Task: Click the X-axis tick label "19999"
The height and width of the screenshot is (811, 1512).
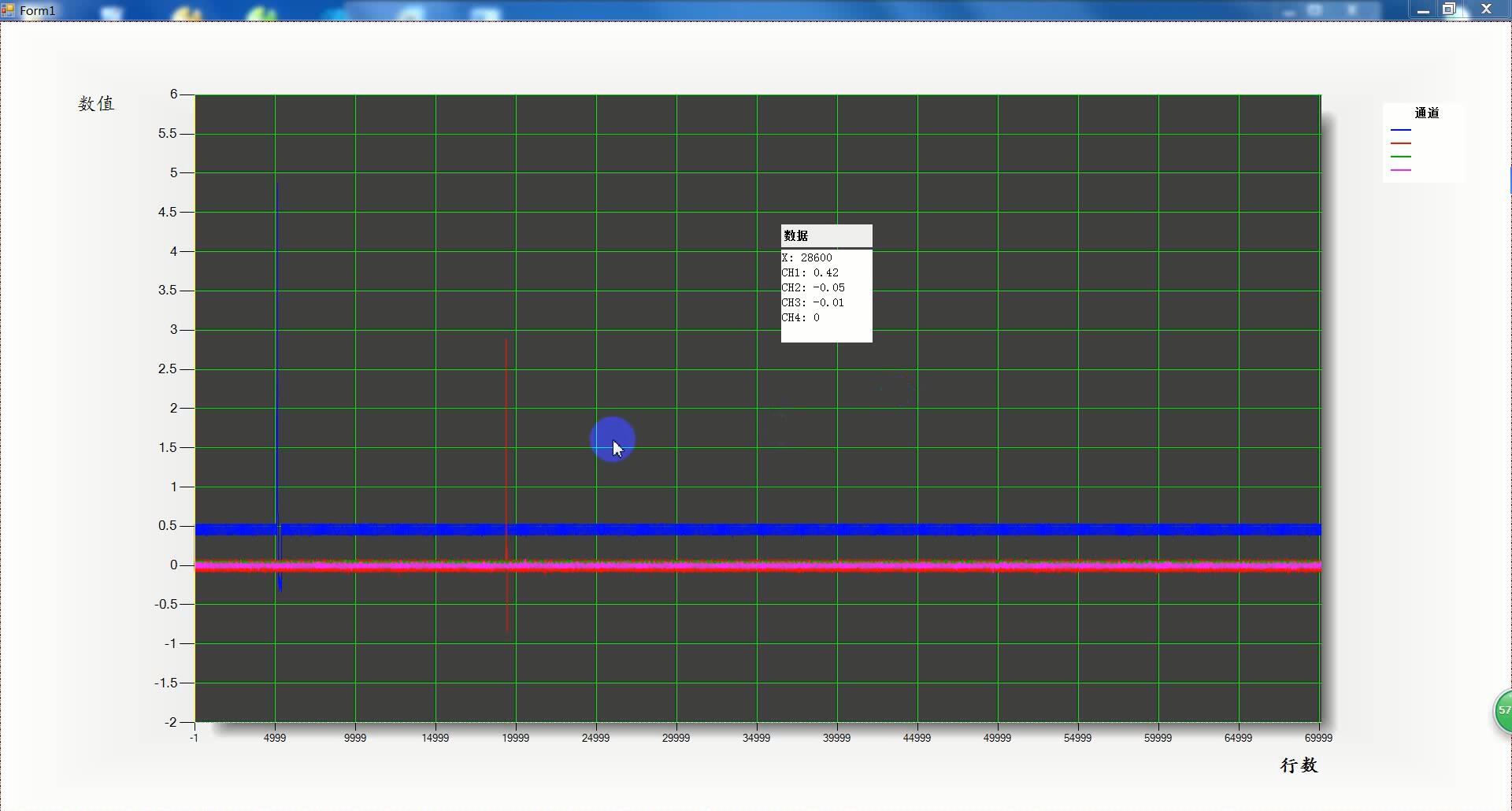Action: point(516,738)
